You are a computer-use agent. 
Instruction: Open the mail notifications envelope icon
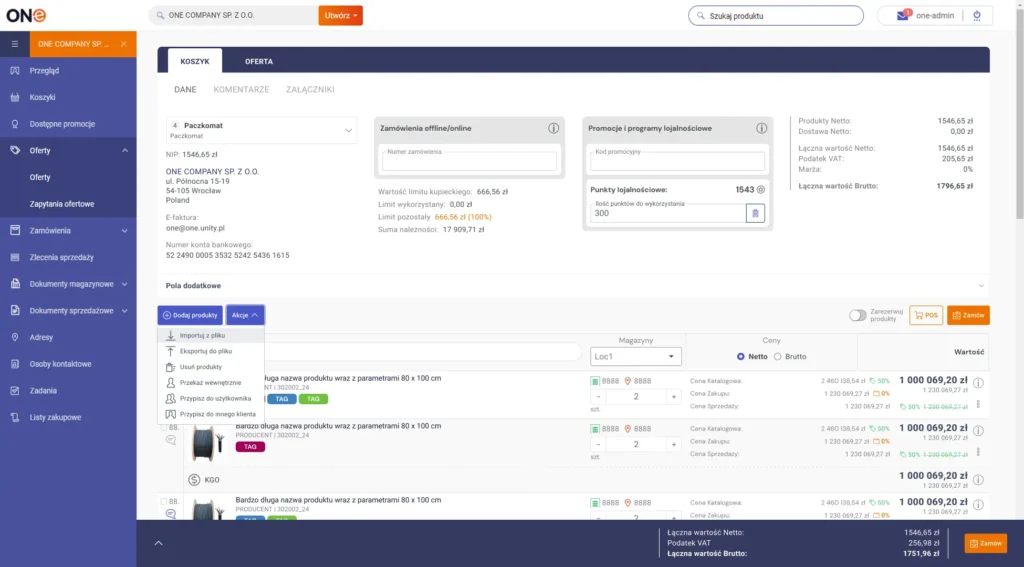click(x=903, y=16)
